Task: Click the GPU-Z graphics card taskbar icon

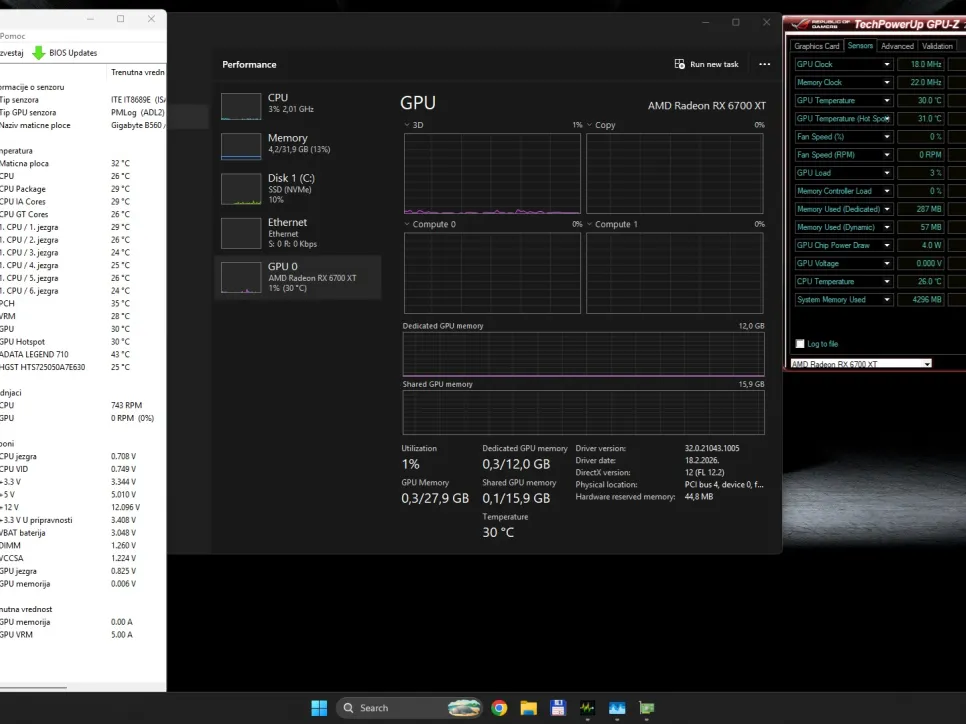Action: [x=647, y=708]
